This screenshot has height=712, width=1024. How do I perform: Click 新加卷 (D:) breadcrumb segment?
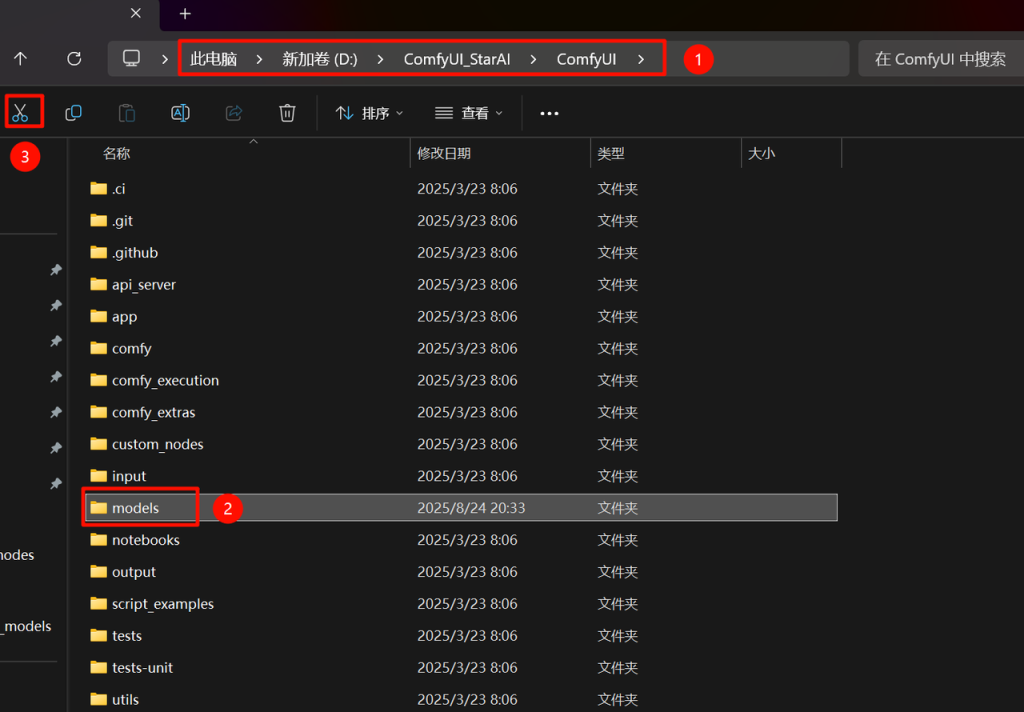click(319, 59)
